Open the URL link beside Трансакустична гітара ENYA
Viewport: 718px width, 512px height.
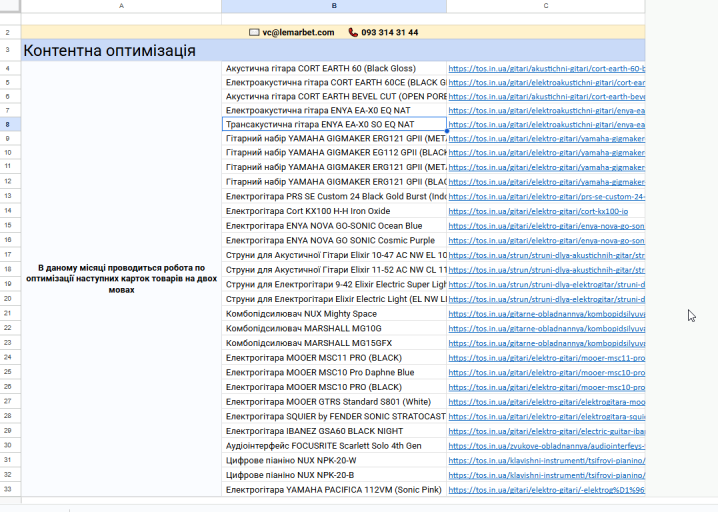[x=547, y=125]
